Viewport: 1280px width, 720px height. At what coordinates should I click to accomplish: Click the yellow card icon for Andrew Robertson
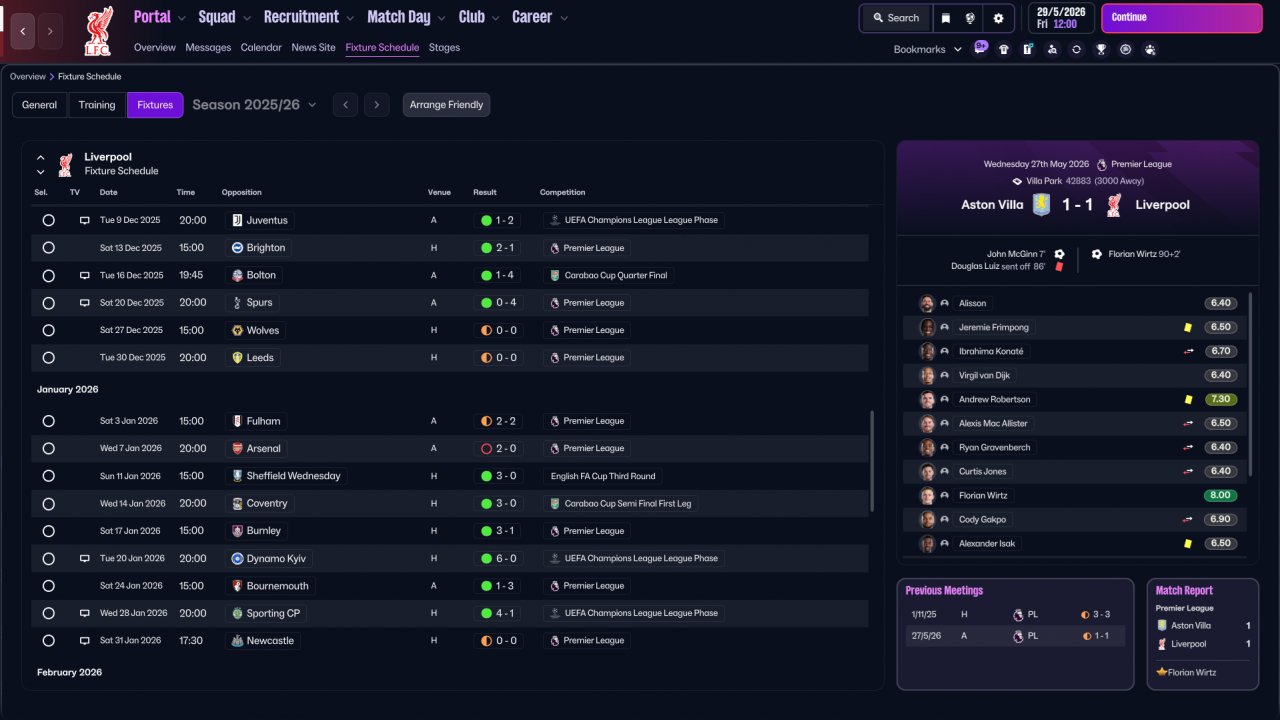tap(1188, 399)
